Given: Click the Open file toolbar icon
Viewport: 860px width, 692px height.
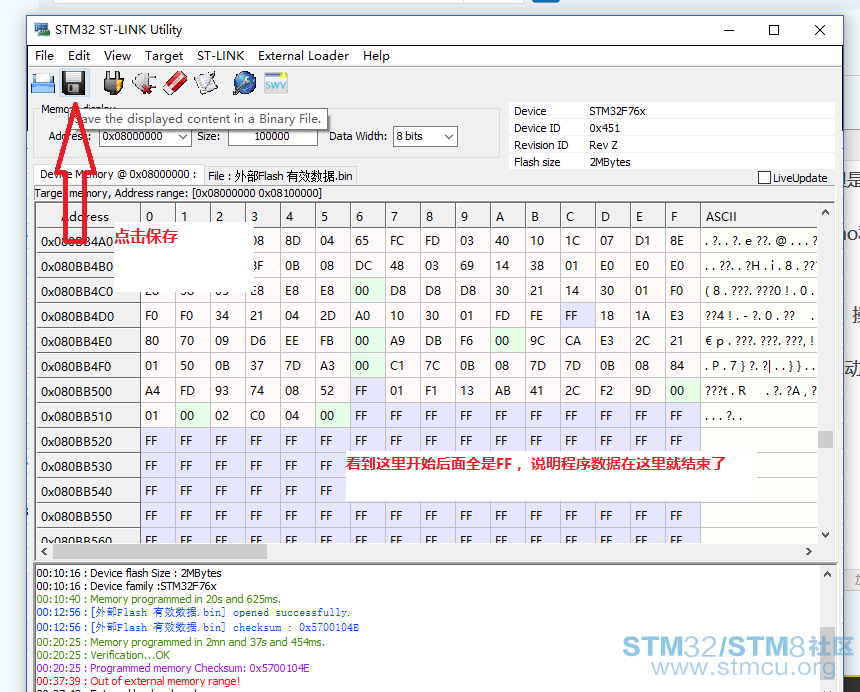Looking at the screenshot, I should pyautogui.click(x=43, y=83).
